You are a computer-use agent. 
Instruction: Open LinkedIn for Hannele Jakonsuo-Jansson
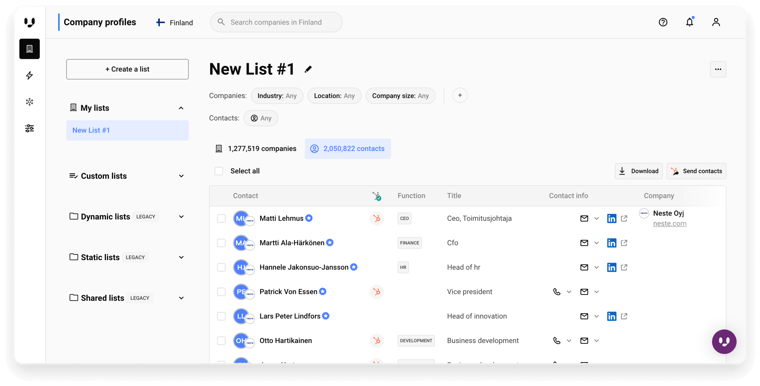click(612, 267)
